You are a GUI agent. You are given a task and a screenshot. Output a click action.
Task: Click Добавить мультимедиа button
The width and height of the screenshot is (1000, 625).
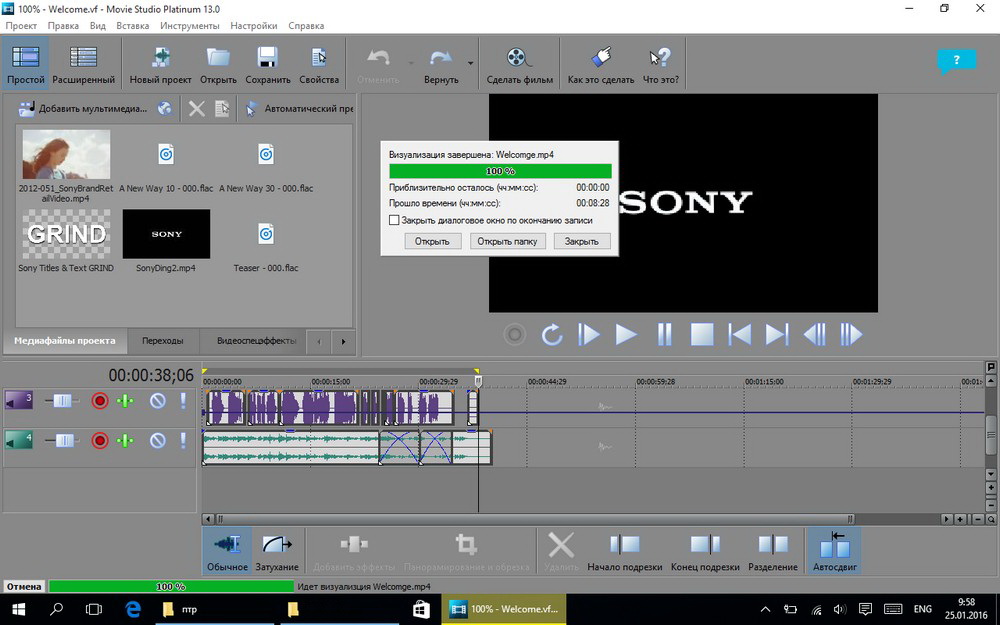[x=83, y=108]
